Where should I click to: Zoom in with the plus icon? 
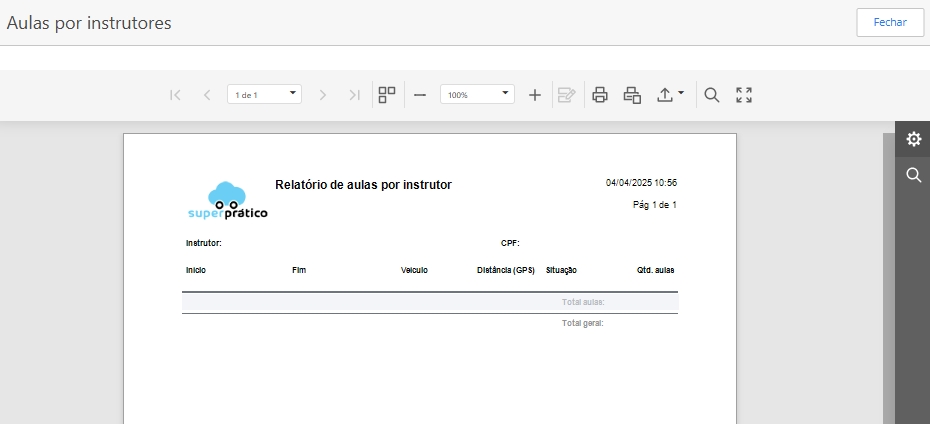535,95
